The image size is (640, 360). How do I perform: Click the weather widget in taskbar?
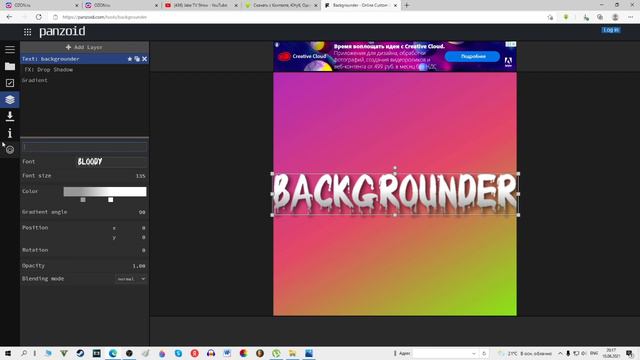525,353
